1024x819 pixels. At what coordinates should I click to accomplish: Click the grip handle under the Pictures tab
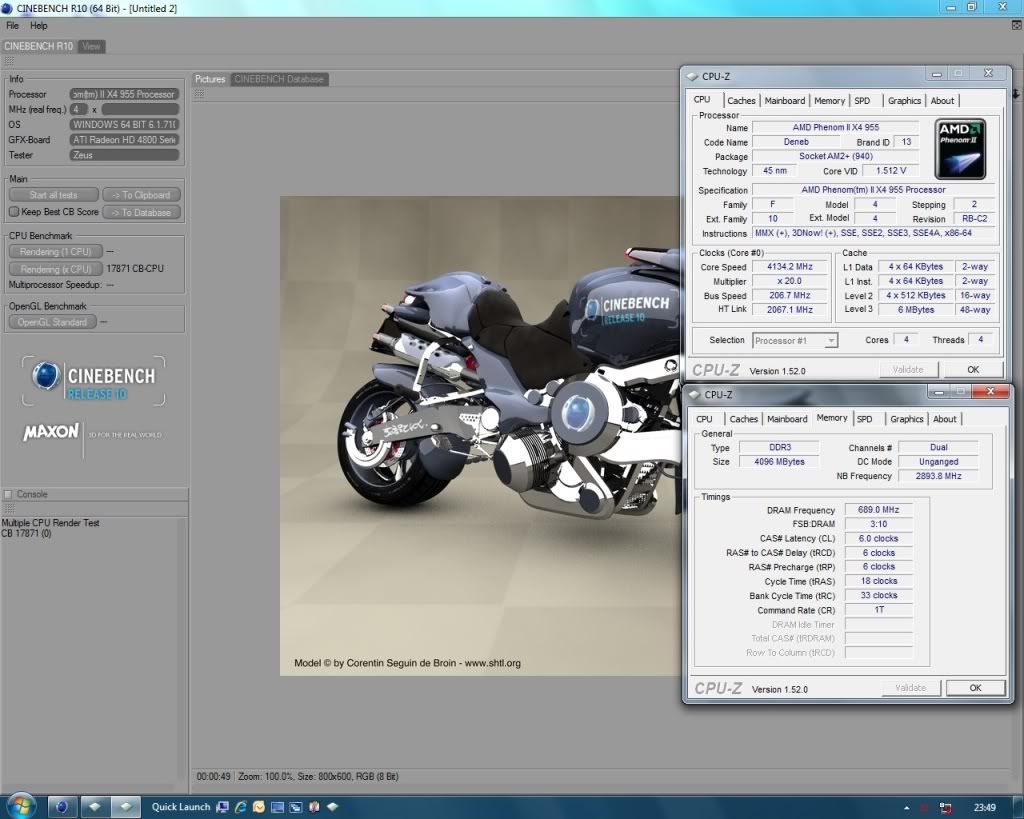coord(199,94)
